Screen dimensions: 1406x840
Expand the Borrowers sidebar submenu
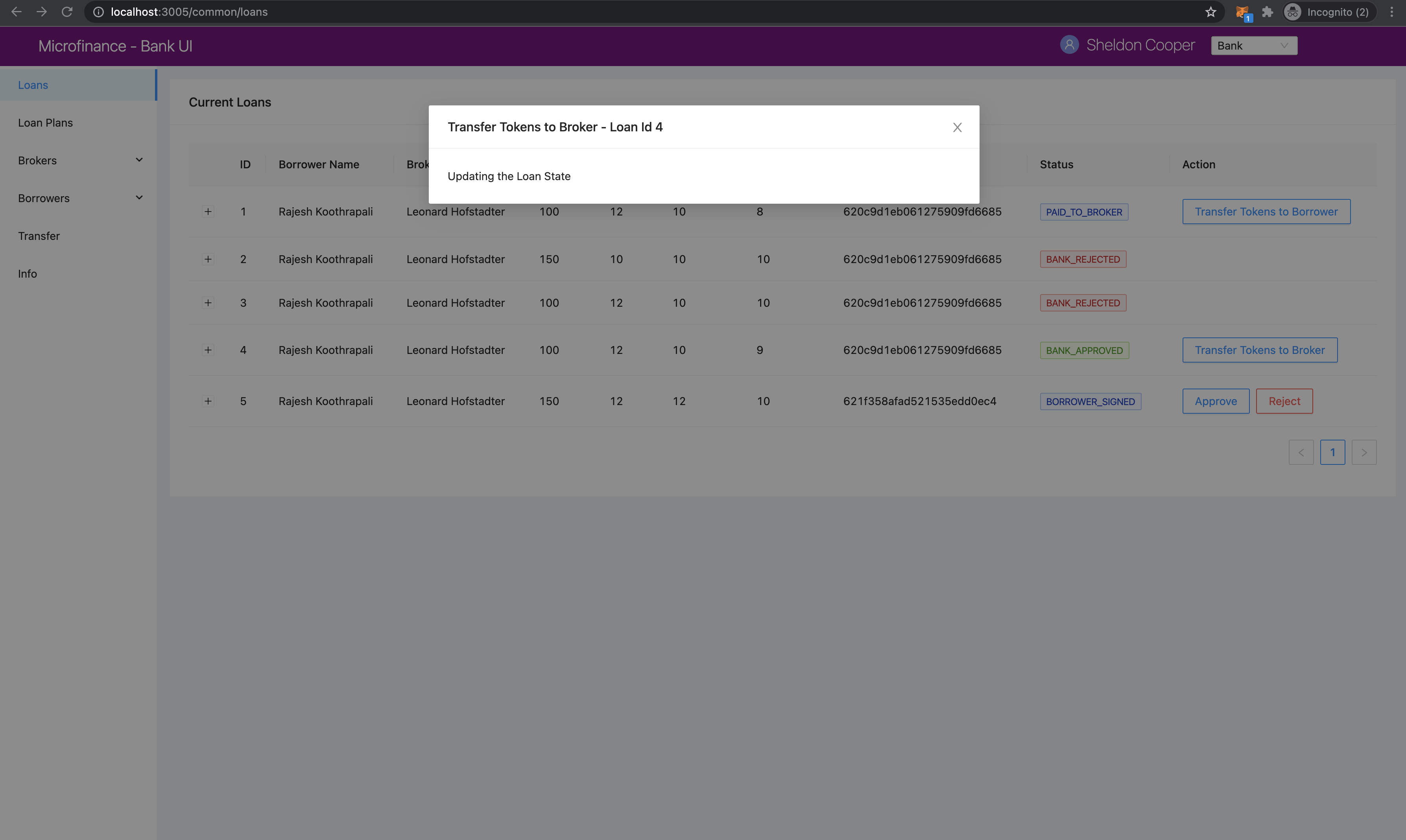click(78, 198)
